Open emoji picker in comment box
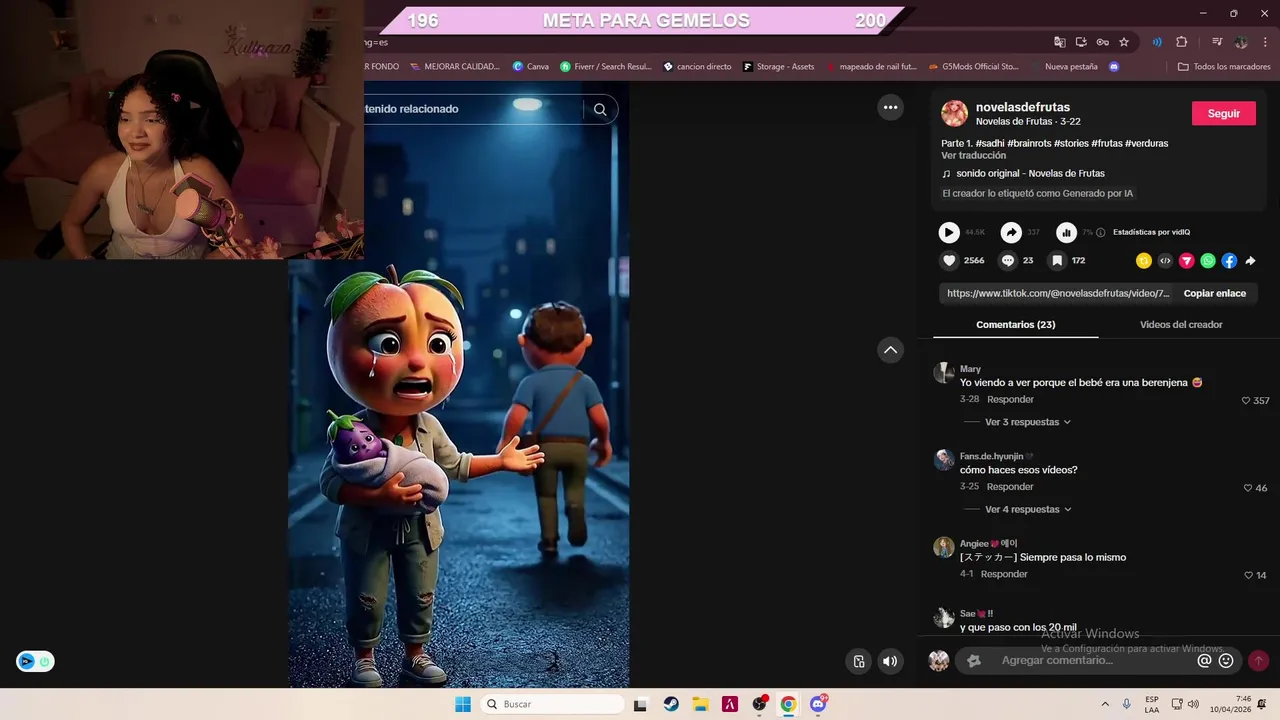1280x720 pixels. [1226, 660]
